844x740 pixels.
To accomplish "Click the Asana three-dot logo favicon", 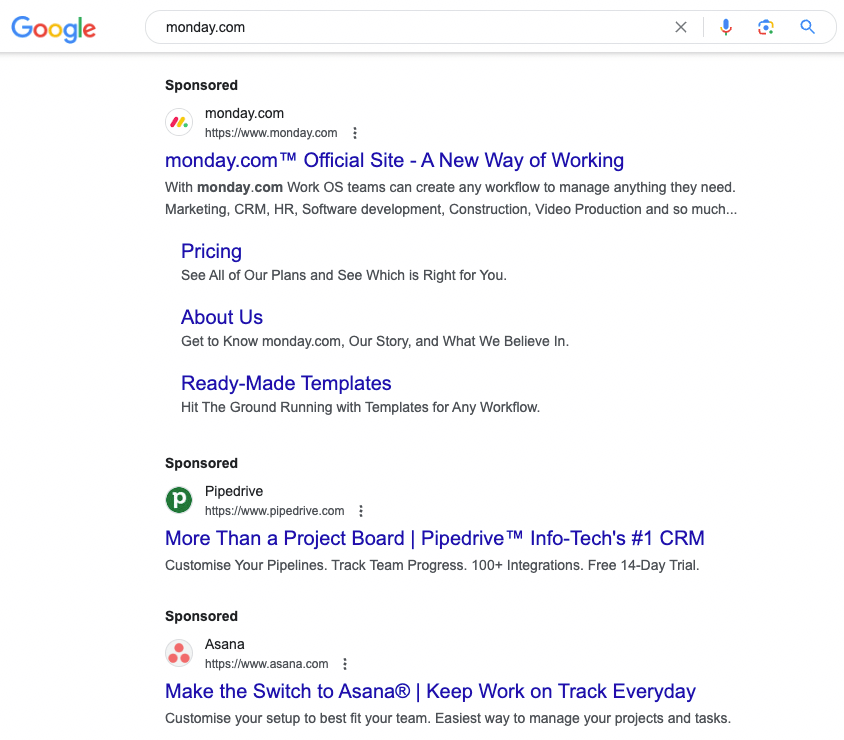I will [x=179, y=653].
